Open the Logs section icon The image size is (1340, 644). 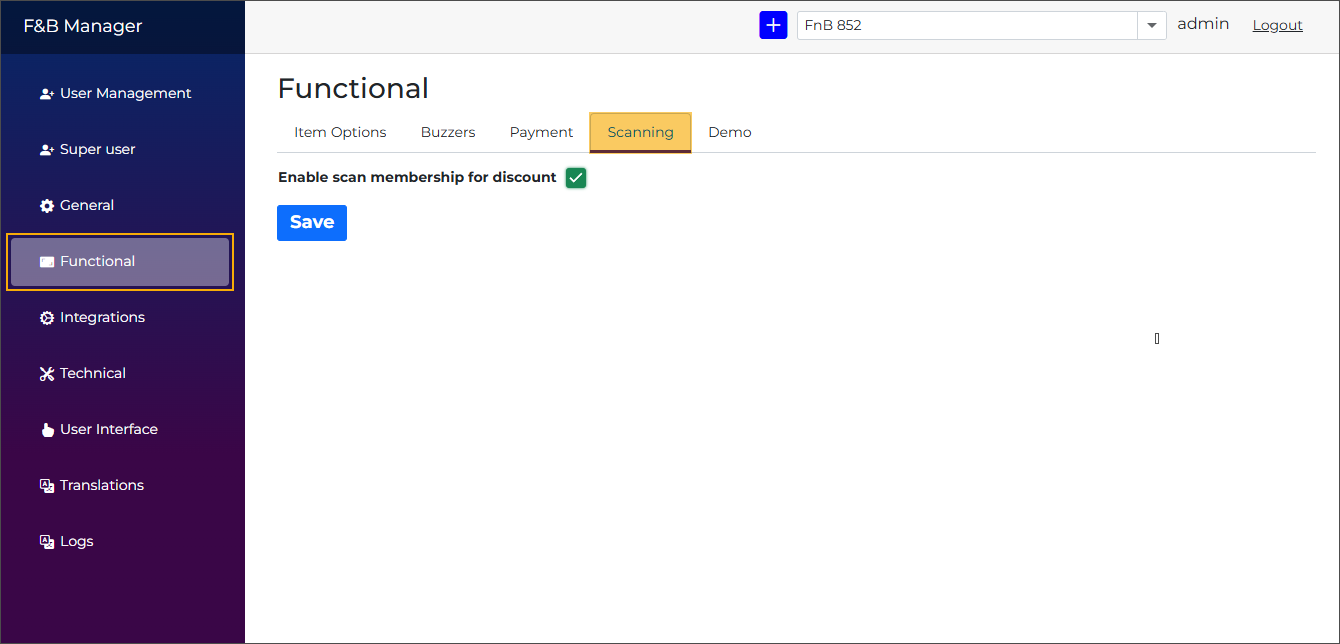coord(46,541)
